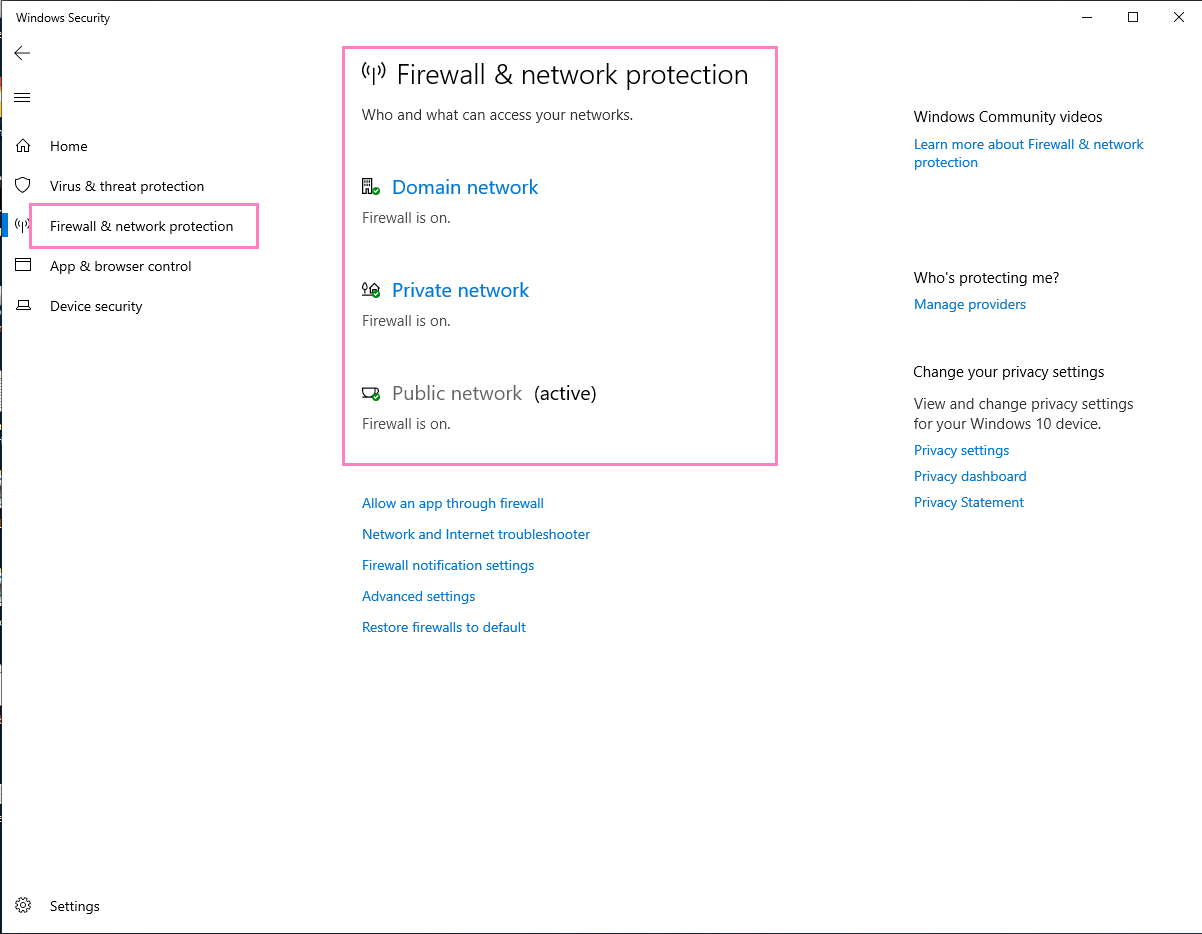Click the Firewall antenna icon in sidebar

(23, 226)
